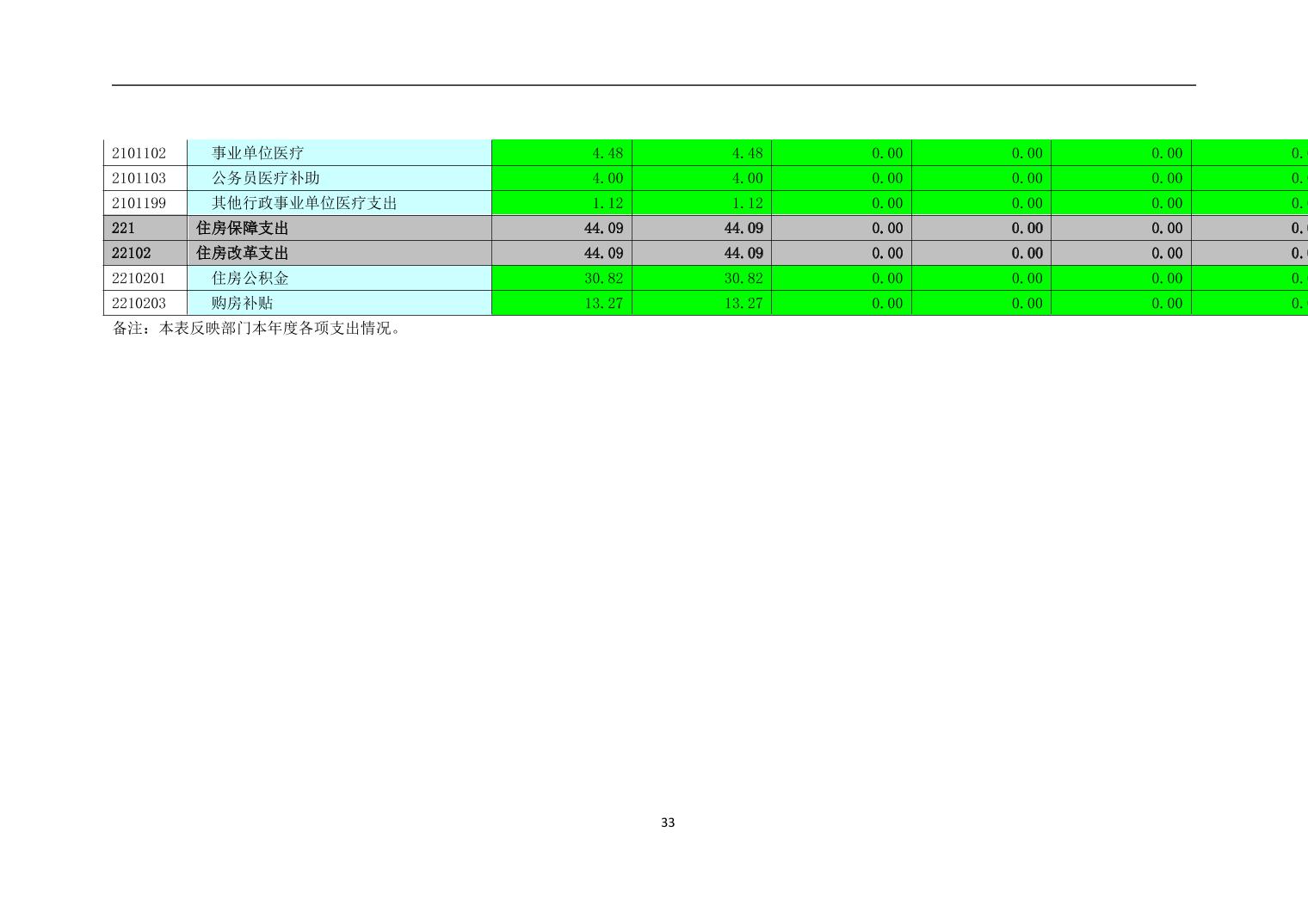Viewport: 1308px width, 924px height.
Task: Click the first 4.48 value for 事业单位医疗
Action: (x=608, y=153)
